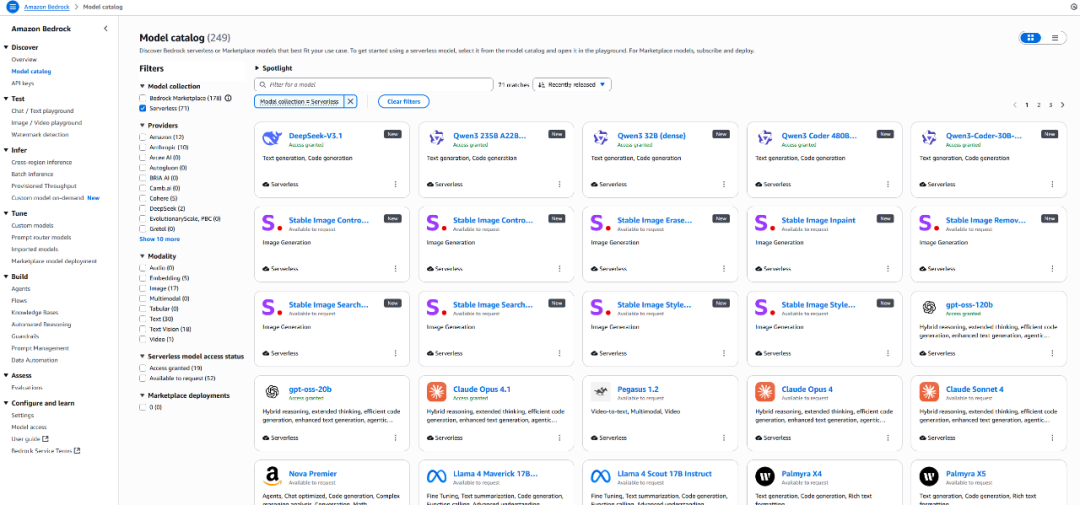This screenshot has height=505, width=1080.
Task: Remove the Serverless filter chip with X
Action: [350, 101]
